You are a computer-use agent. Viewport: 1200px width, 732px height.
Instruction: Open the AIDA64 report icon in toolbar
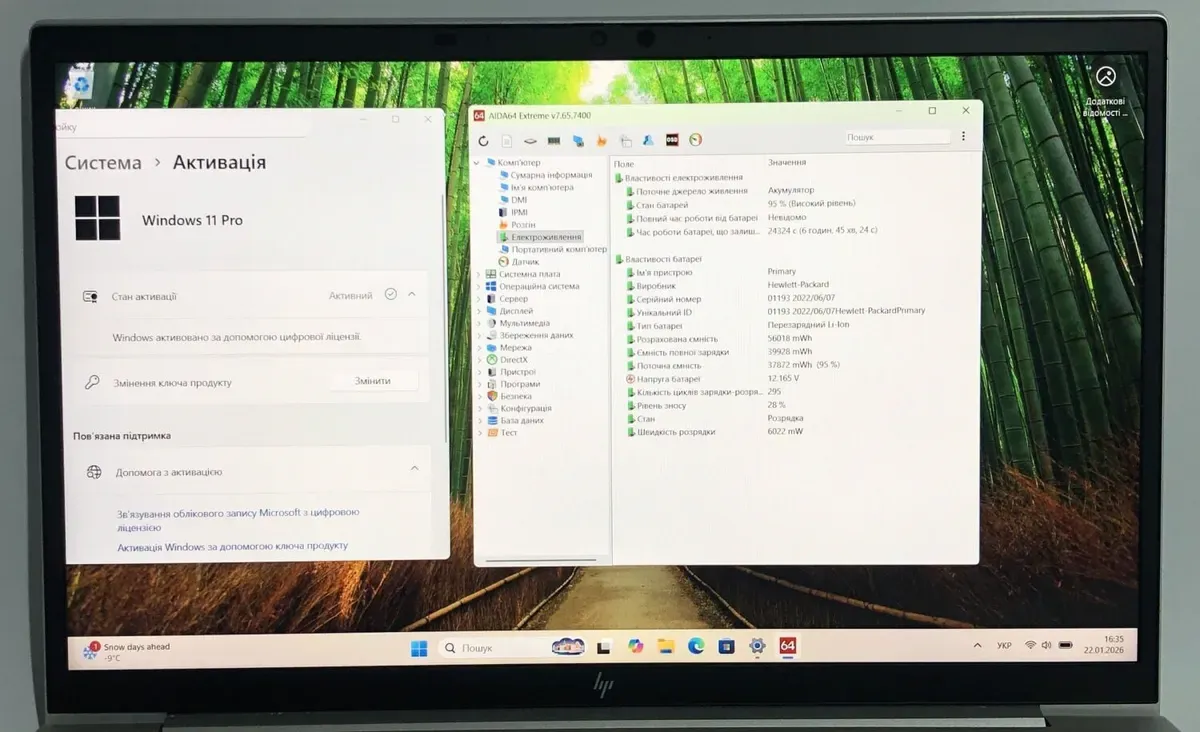click(x=508, y=141)
